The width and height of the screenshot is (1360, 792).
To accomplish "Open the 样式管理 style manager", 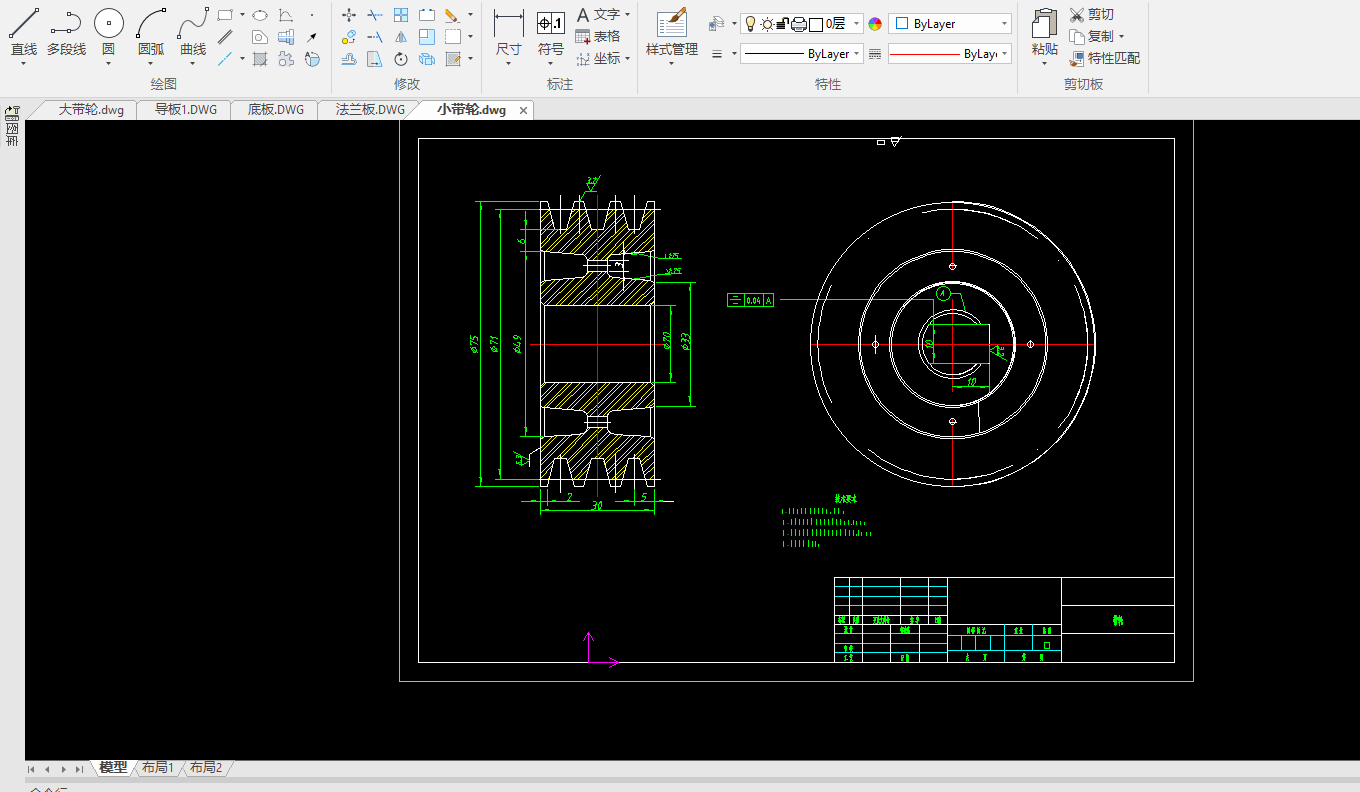I will [x=671, y=24].
